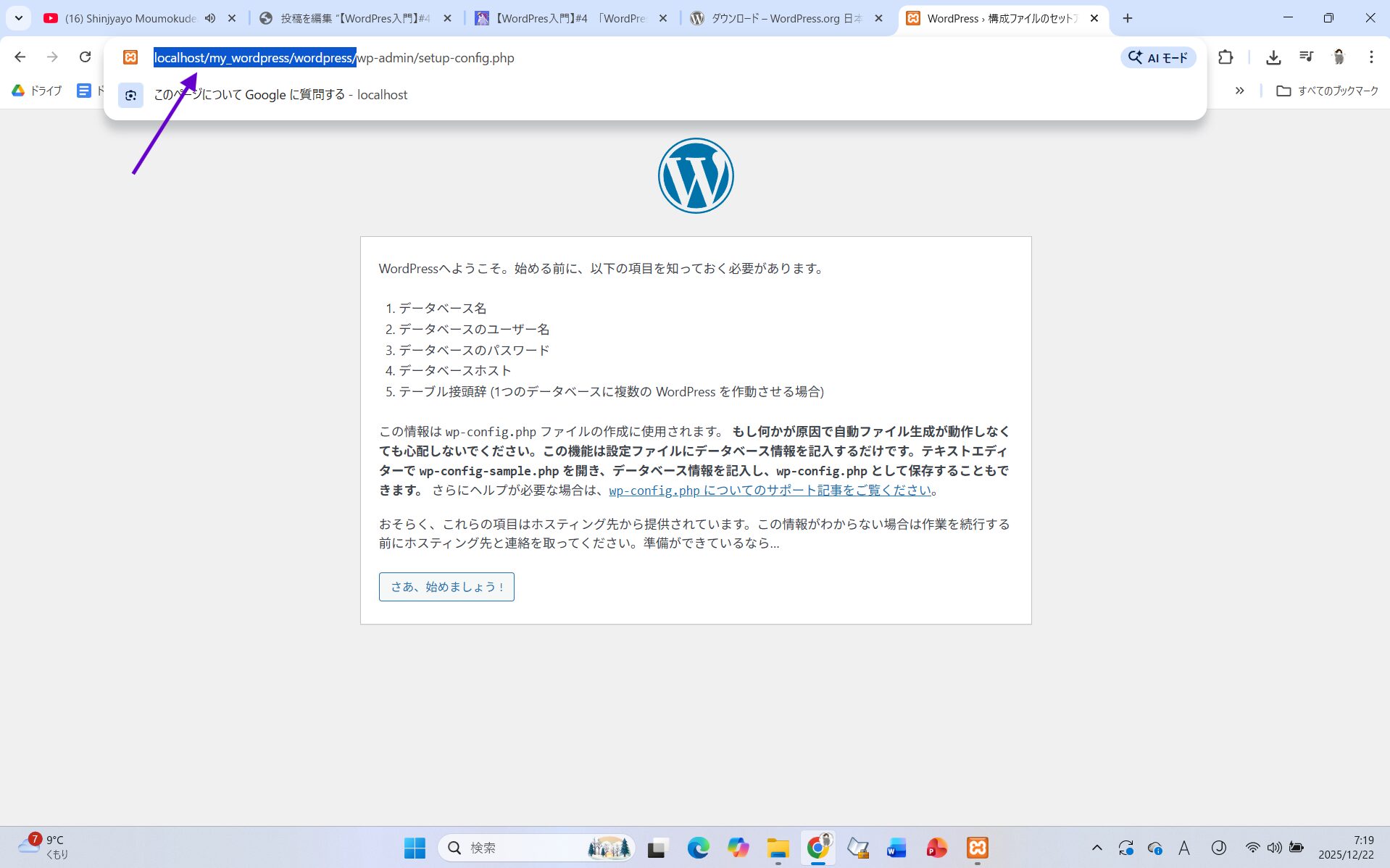1390x868 pixels.
Task: Select the Google に質問する suggestion
Action: point(280,95)
